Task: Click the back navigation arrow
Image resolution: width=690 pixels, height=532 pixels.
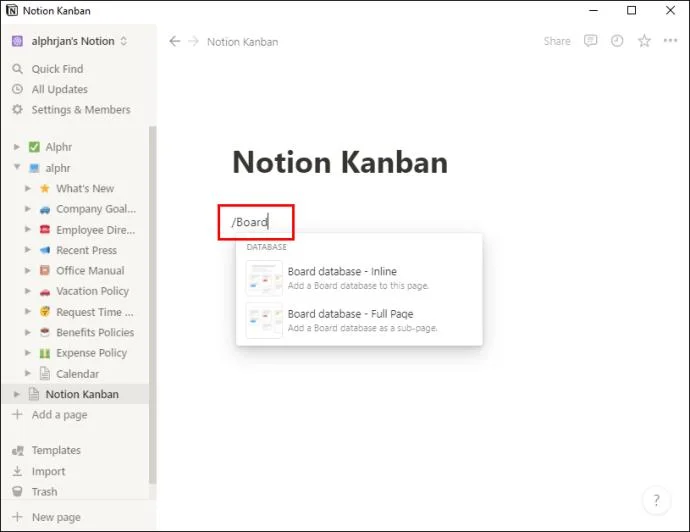Action: tap(175, 41)
